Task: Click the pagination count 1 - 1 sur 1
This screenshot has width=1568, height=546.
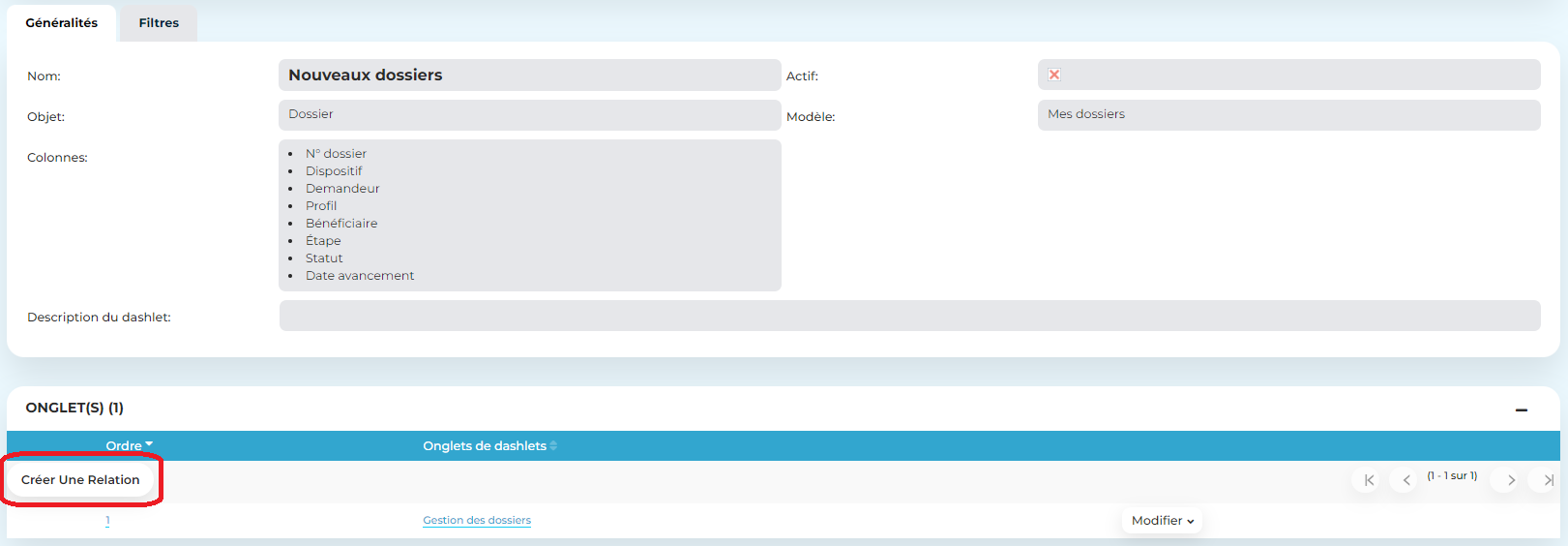Action: pyautogui.click(x=1452, y=476)
